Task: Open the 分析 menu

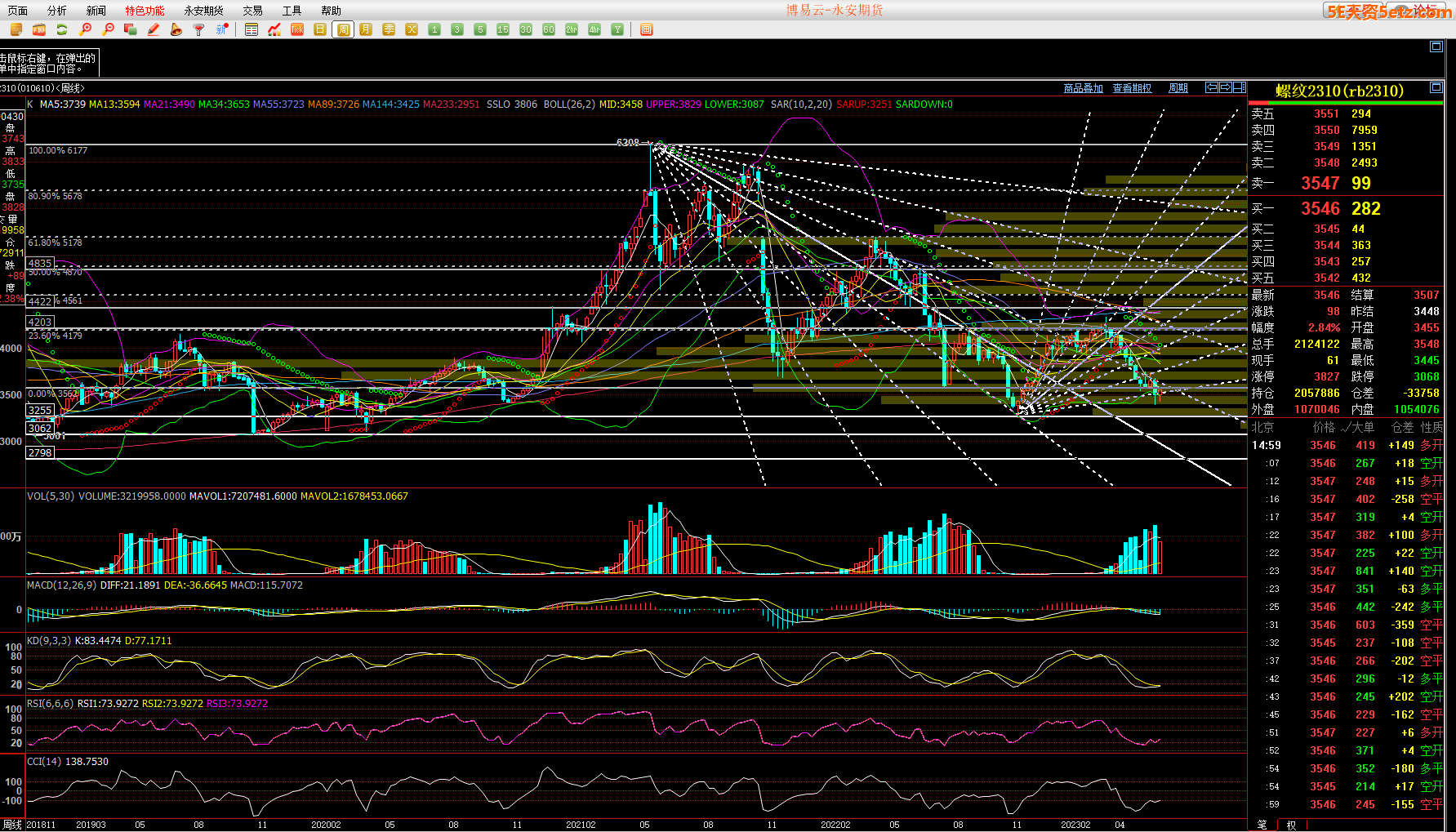Action: tap(56, 11)
